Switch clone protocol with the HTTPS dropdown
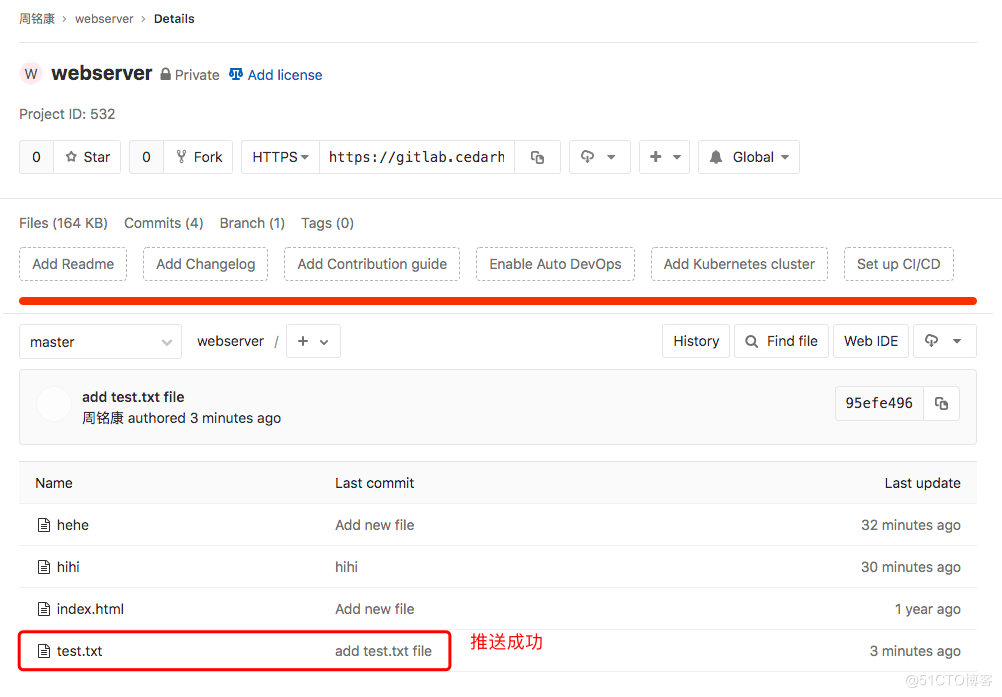1002x697 pixels. (x=280, y=157)
